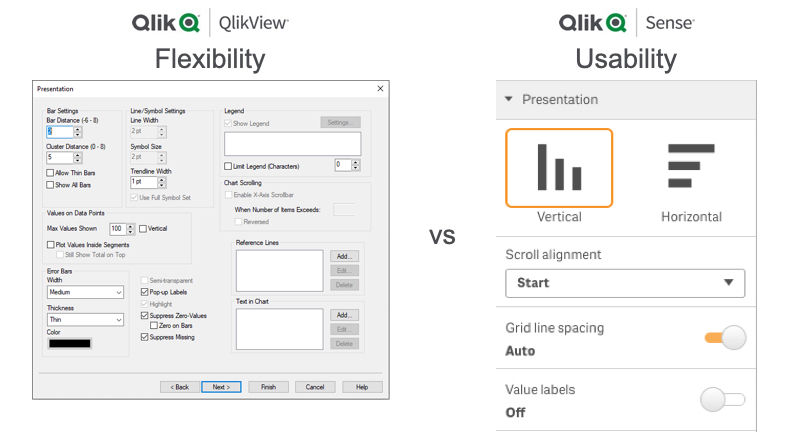The width and height of the screenshot is (788, 444).
Task: Open the Error Bars Width Medium dropdown
Action: [x=85, y=292]
